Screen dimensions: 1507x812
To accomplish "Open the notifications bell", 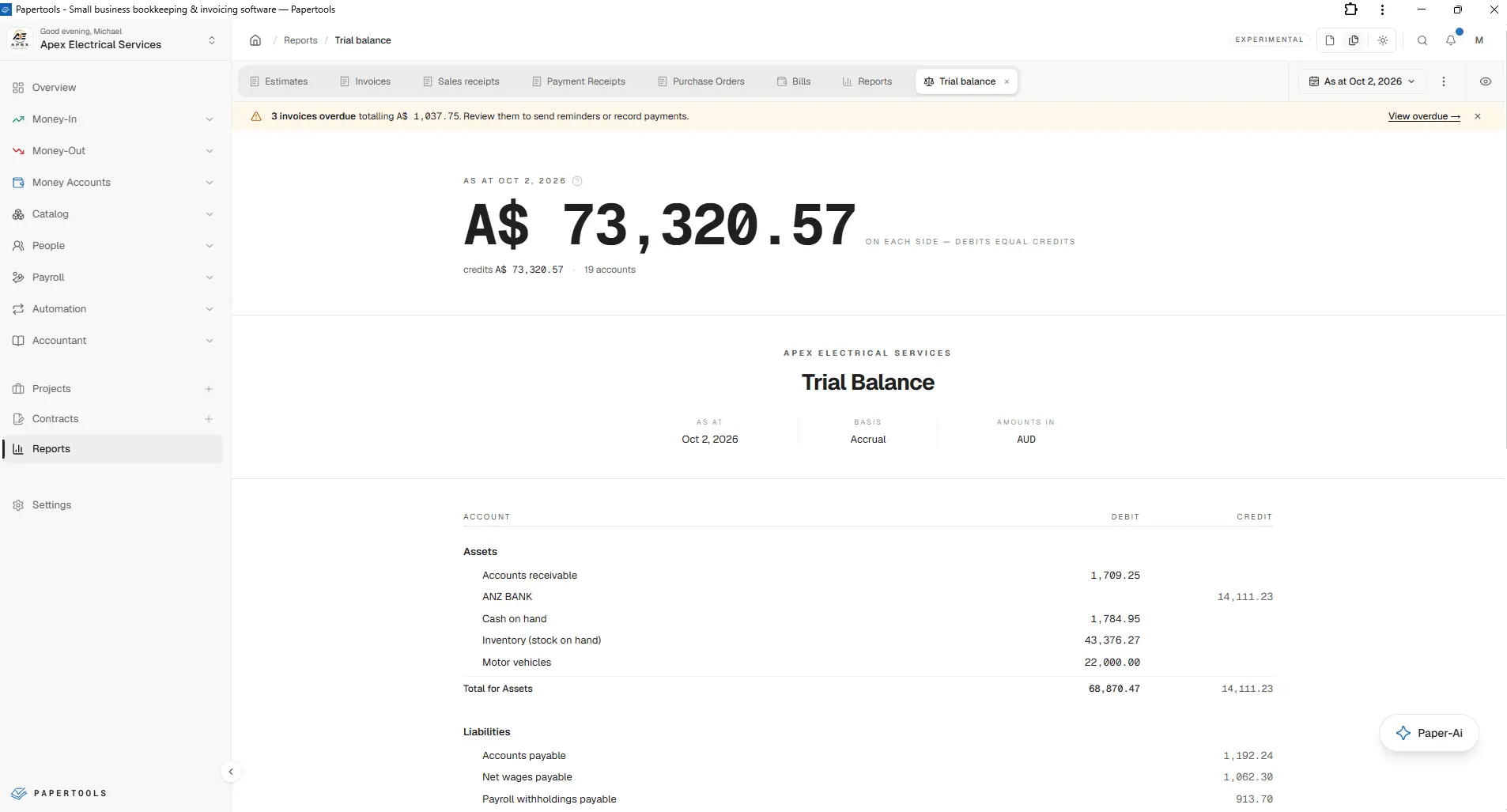I will (x=1451, y=40).
